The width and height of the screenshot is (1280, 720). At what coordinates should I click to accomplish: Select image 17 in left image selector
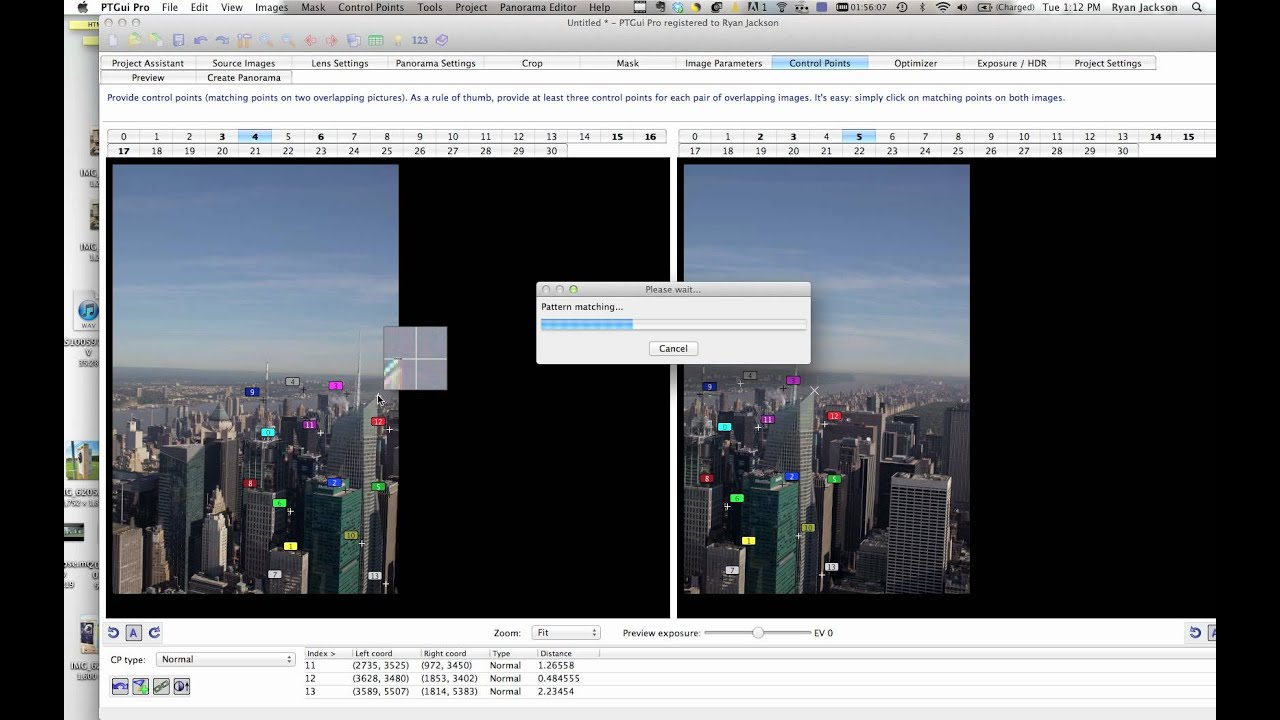tap(124, 150)
